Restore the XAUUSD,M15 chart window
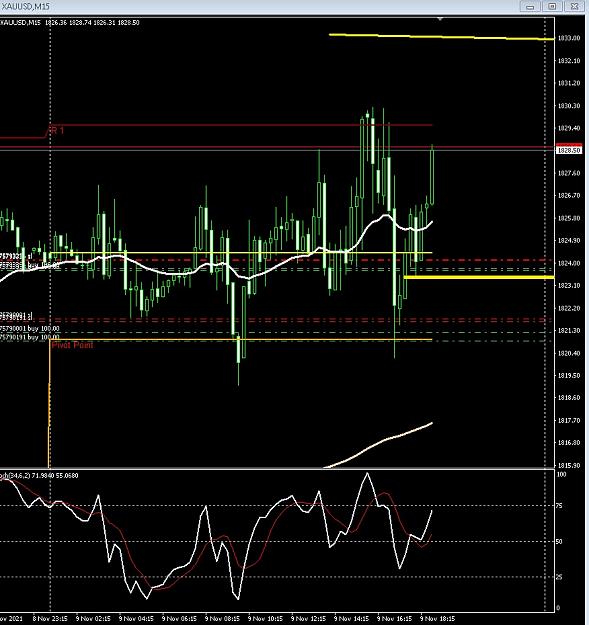The height and width of the screenshot is (625, 589). click(552, 6)
